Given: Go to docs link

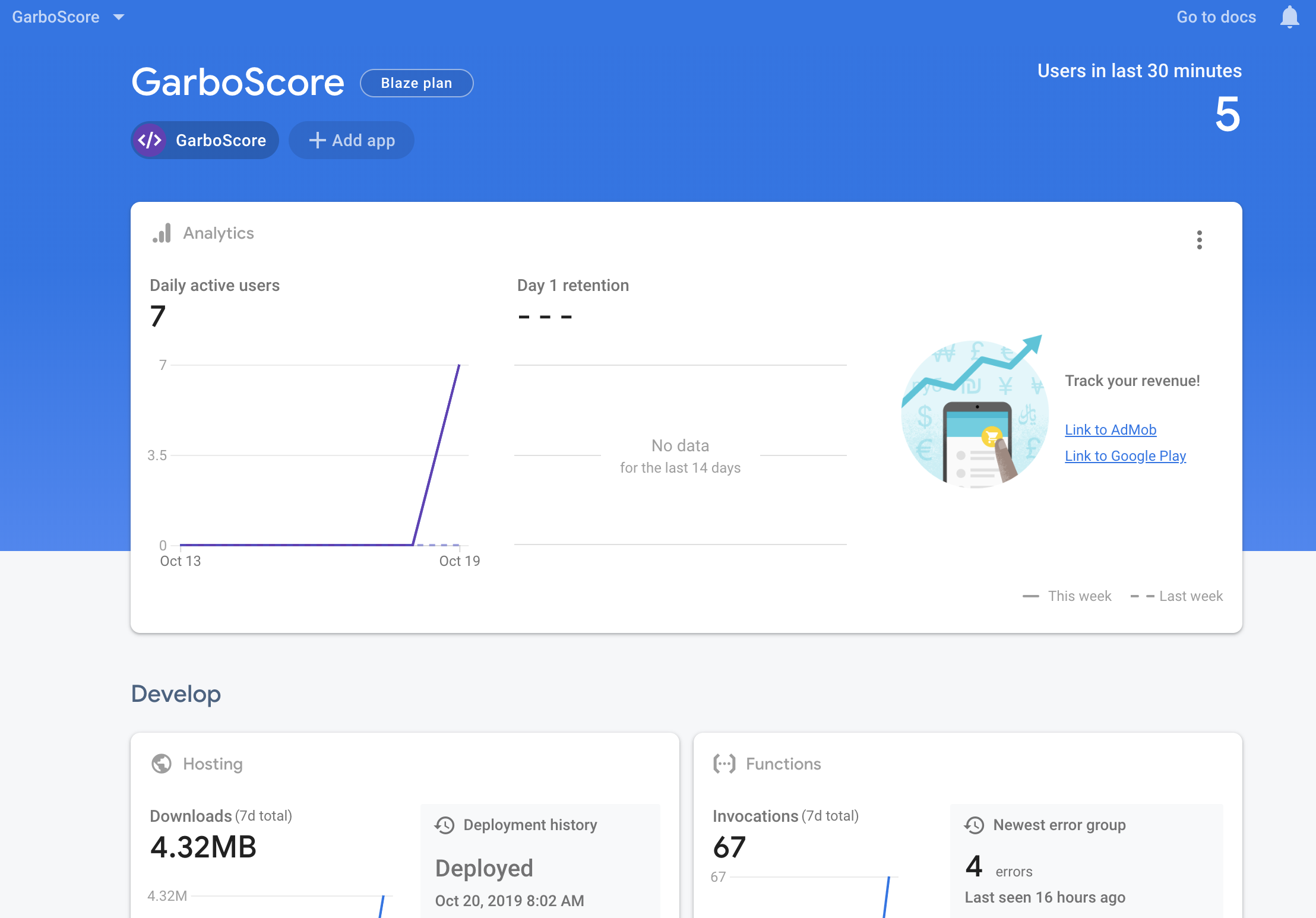Looking at the screenshot, I should (1216, 17).
